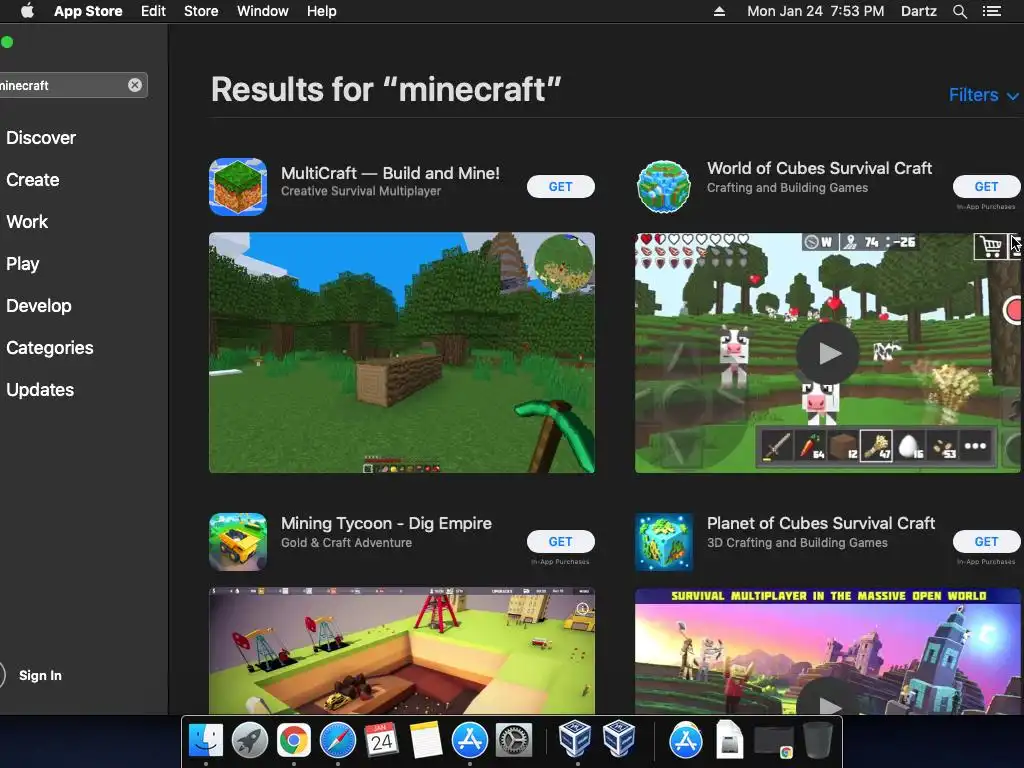Open Calendar from the dock
Screen dimensions: 1024x768
[381, 740]
